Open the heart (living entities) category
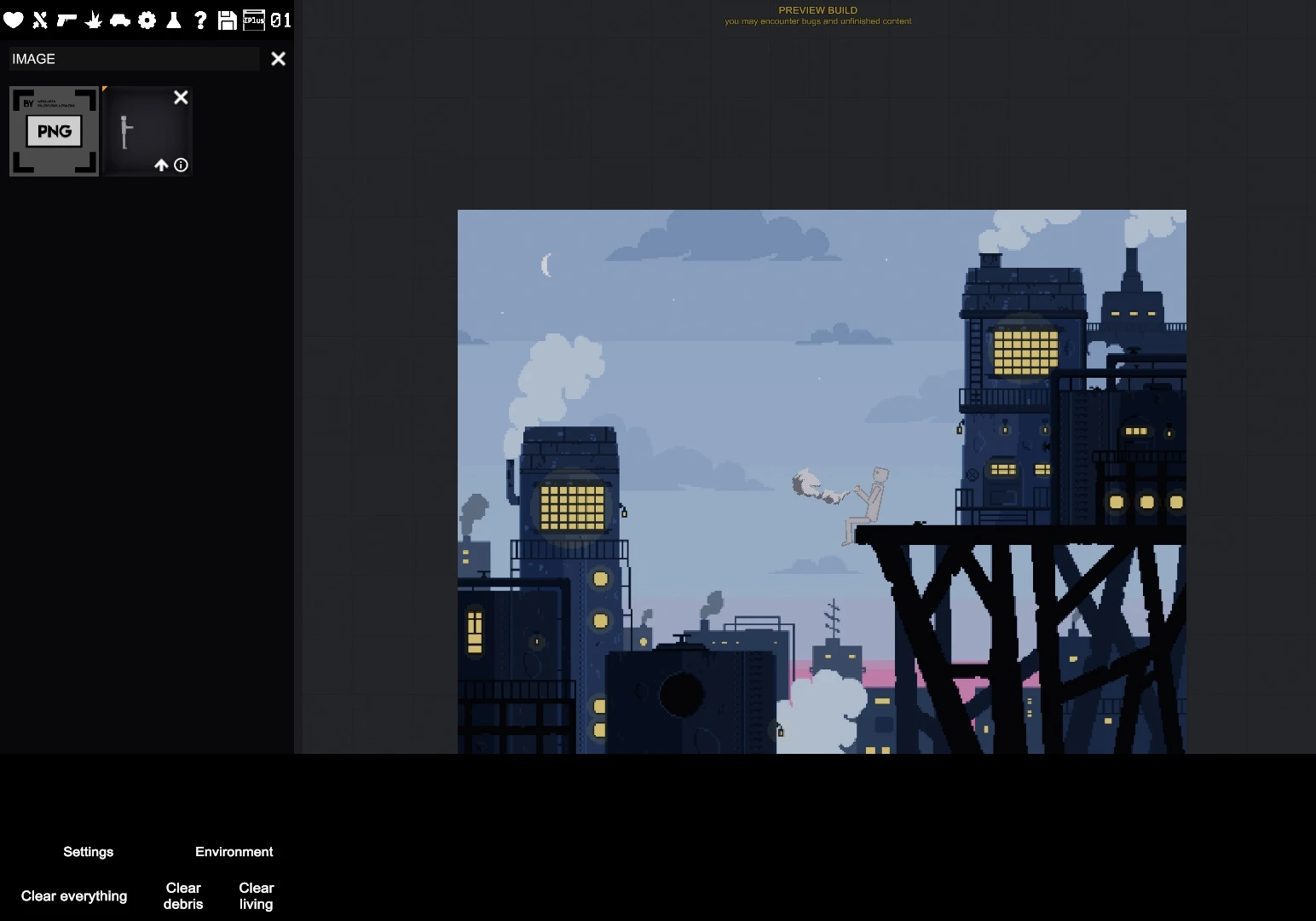1316x921 pixels. point(14,20)
